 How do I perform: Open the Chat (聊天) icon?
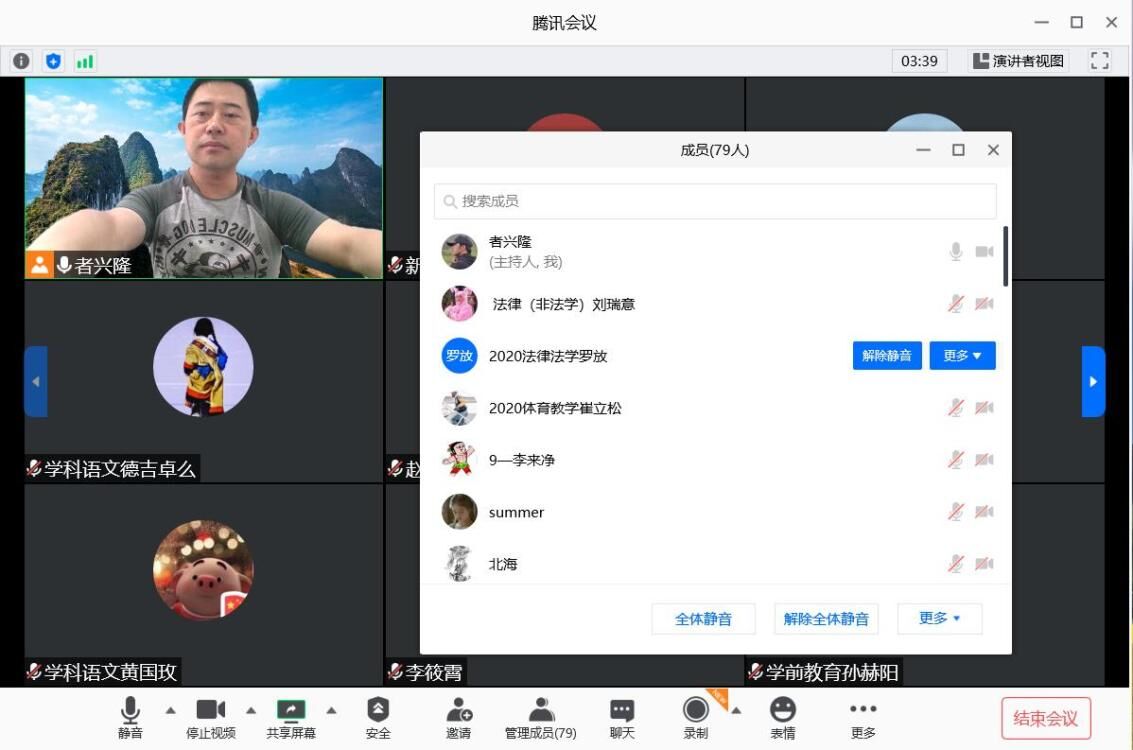pos(622,711)
